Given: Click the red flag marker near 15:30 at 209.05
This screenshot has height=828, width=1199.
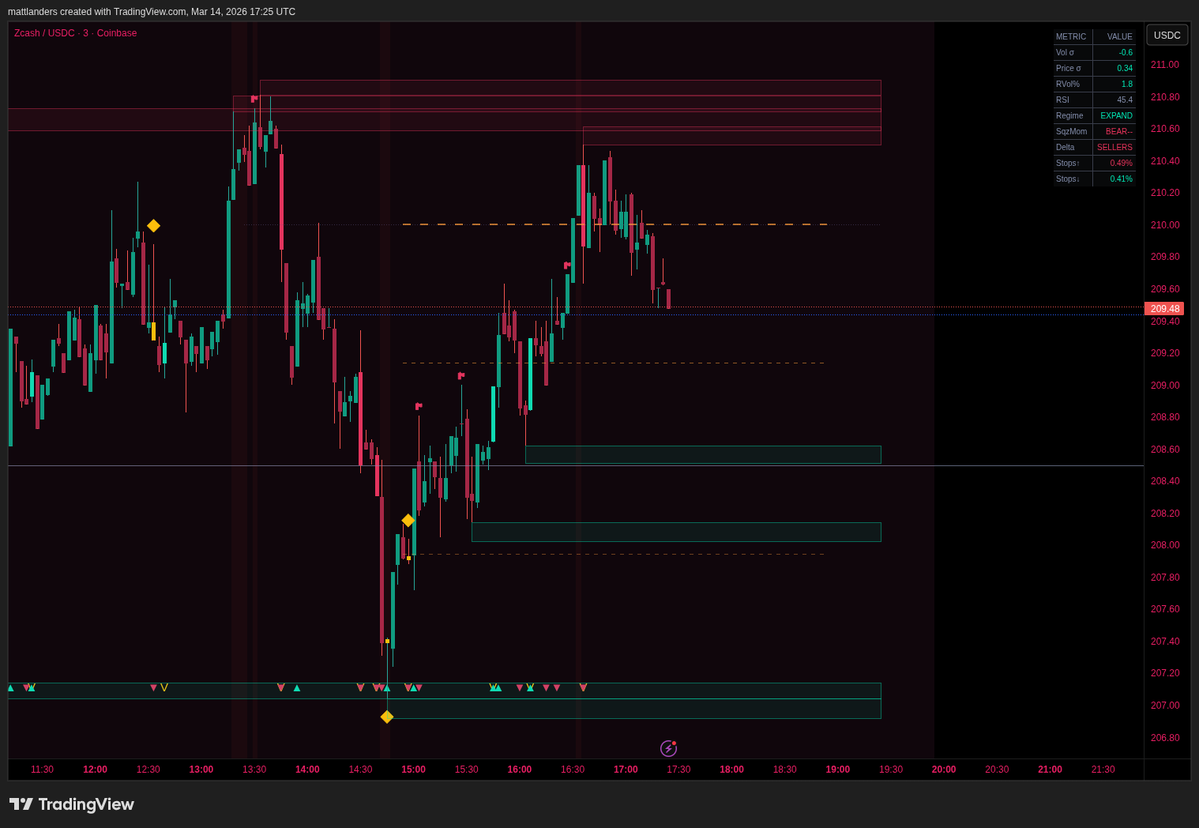Looking at the screenshot, I should pyautogui.click(x=461, y=375).
